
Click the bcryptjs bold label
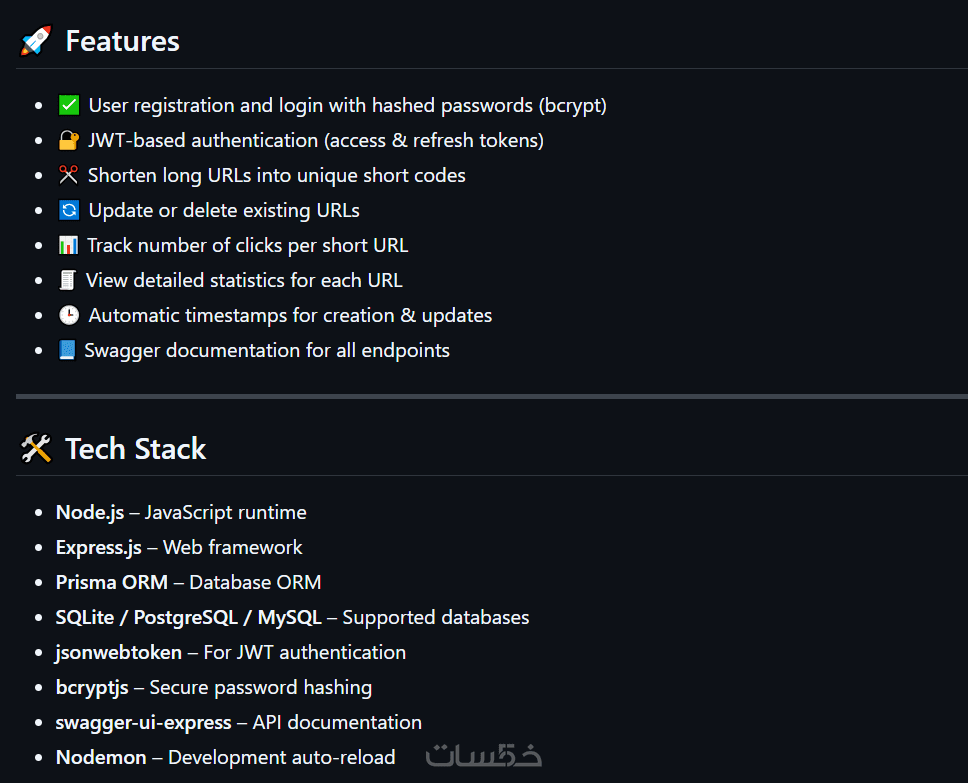[x=92, y=687]
